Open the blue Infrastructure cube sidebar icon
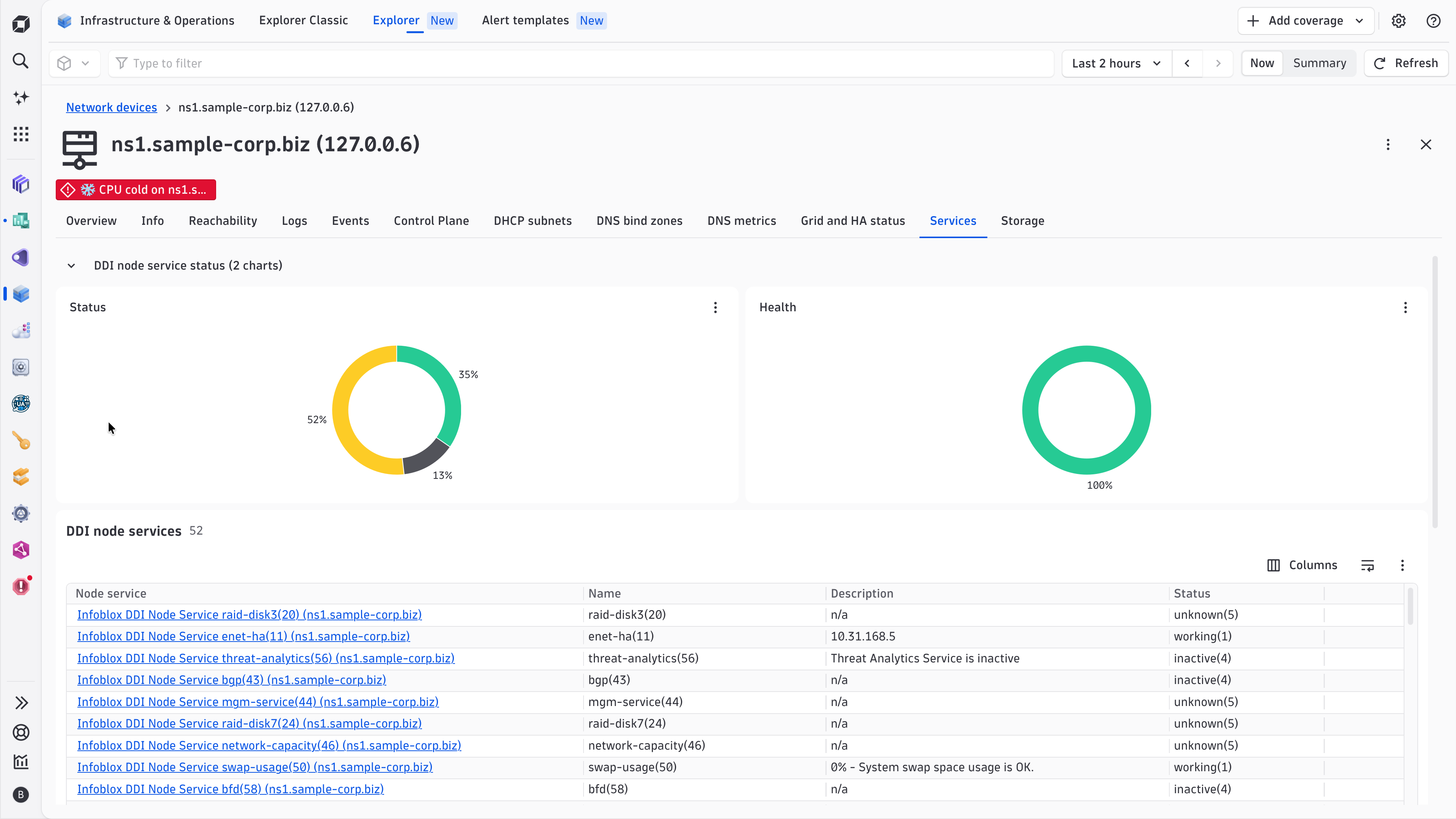 pyautogui.click(x=21, y=294)
